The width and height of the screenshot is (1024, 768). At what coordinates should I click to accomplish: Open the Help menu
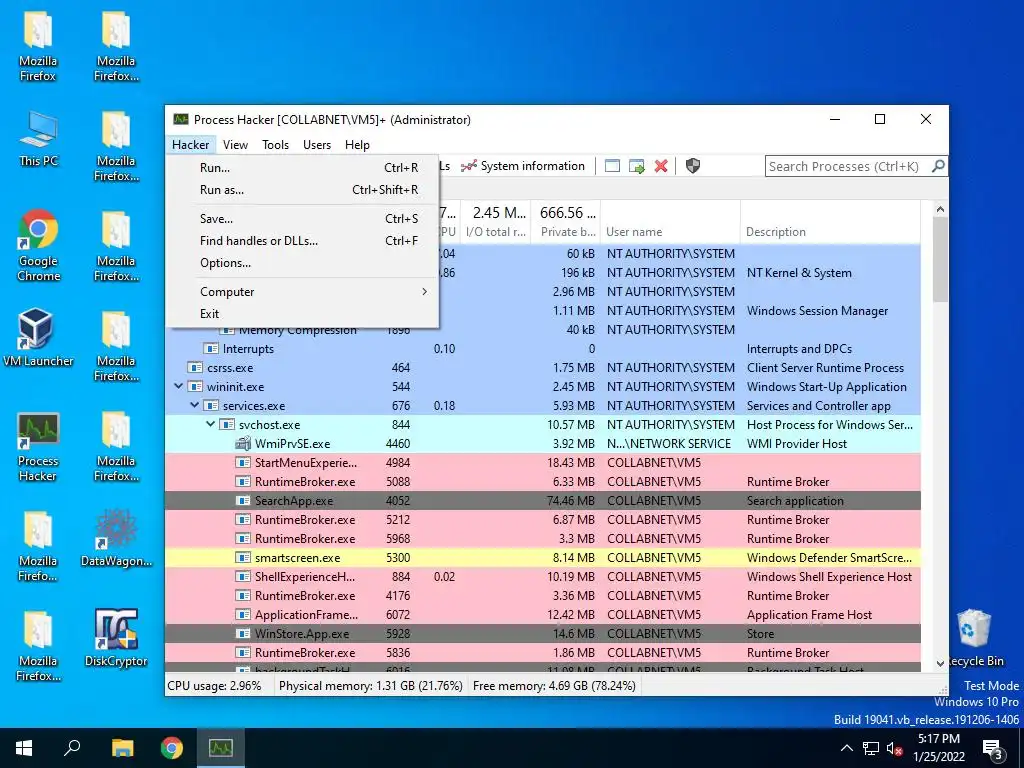pos(357,144)
